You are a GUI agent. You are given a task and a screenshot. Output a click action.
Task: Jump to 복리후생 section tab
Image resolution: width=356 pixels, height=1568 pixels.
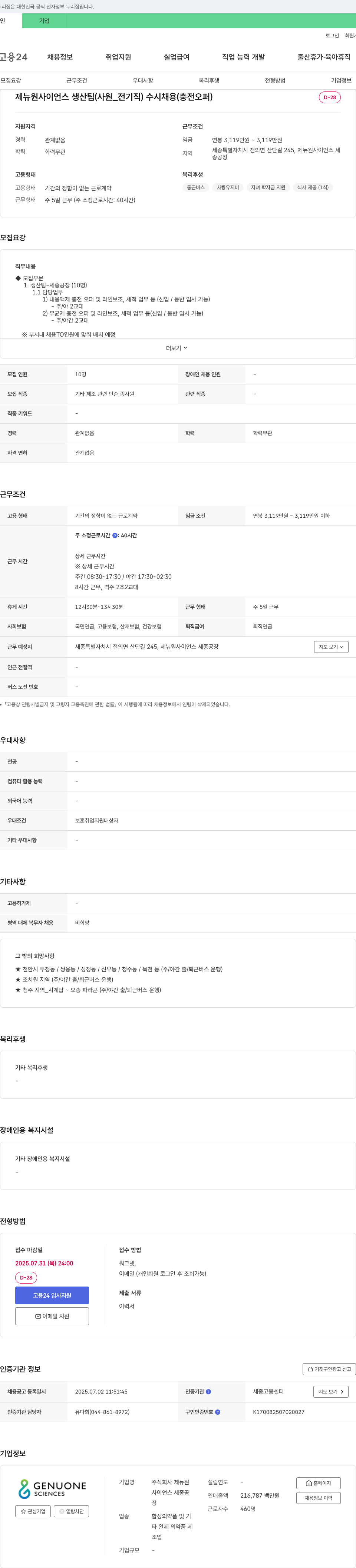[x=209, y=80]
